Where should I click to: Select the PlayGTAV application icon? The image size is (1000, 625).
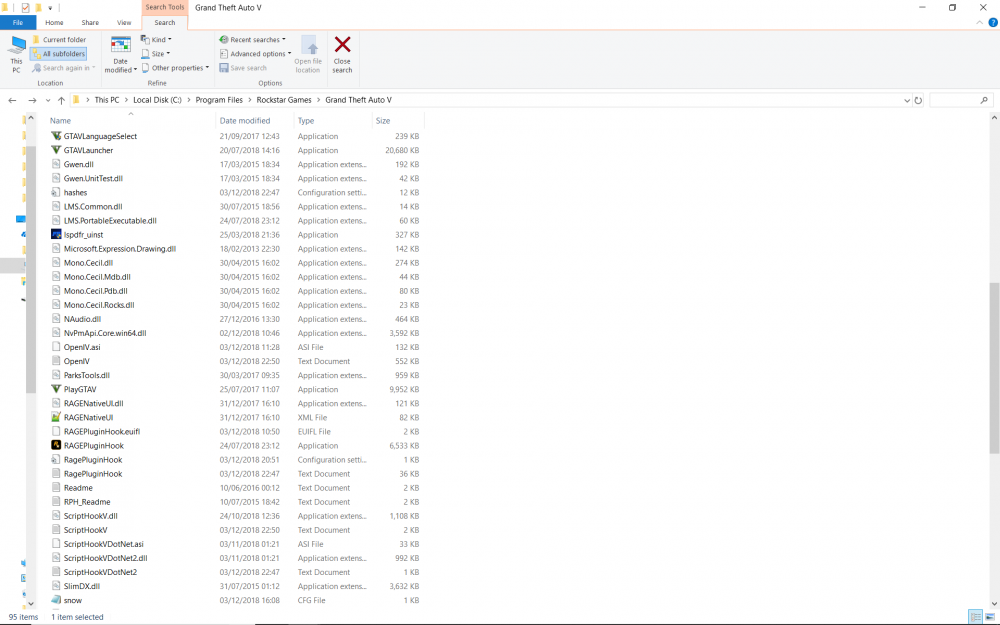click(x=56, y=389)
